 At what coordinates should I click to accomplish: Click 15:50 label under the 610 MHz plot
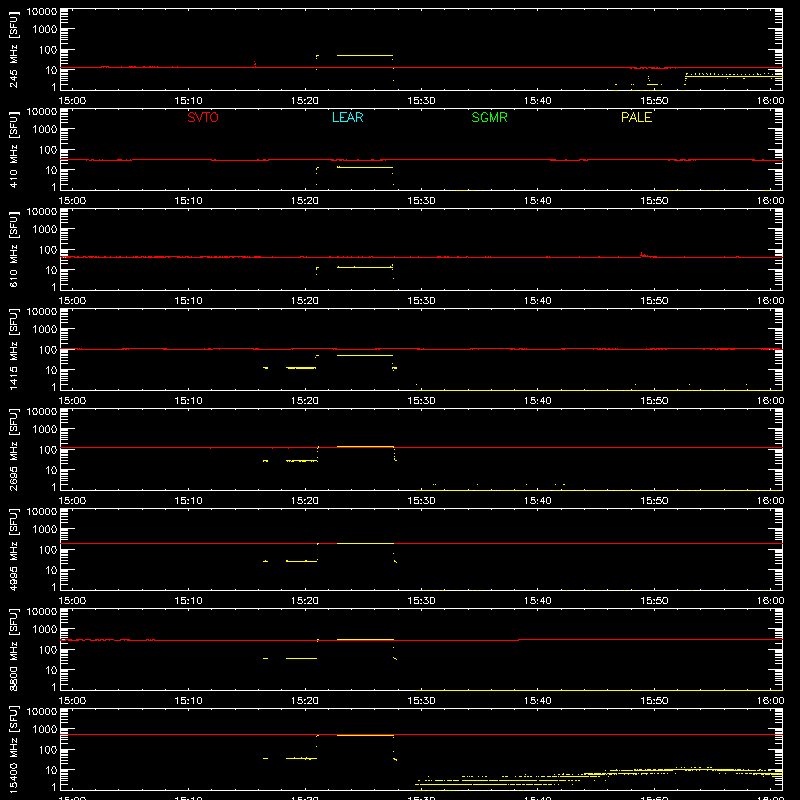coord(654,301)
